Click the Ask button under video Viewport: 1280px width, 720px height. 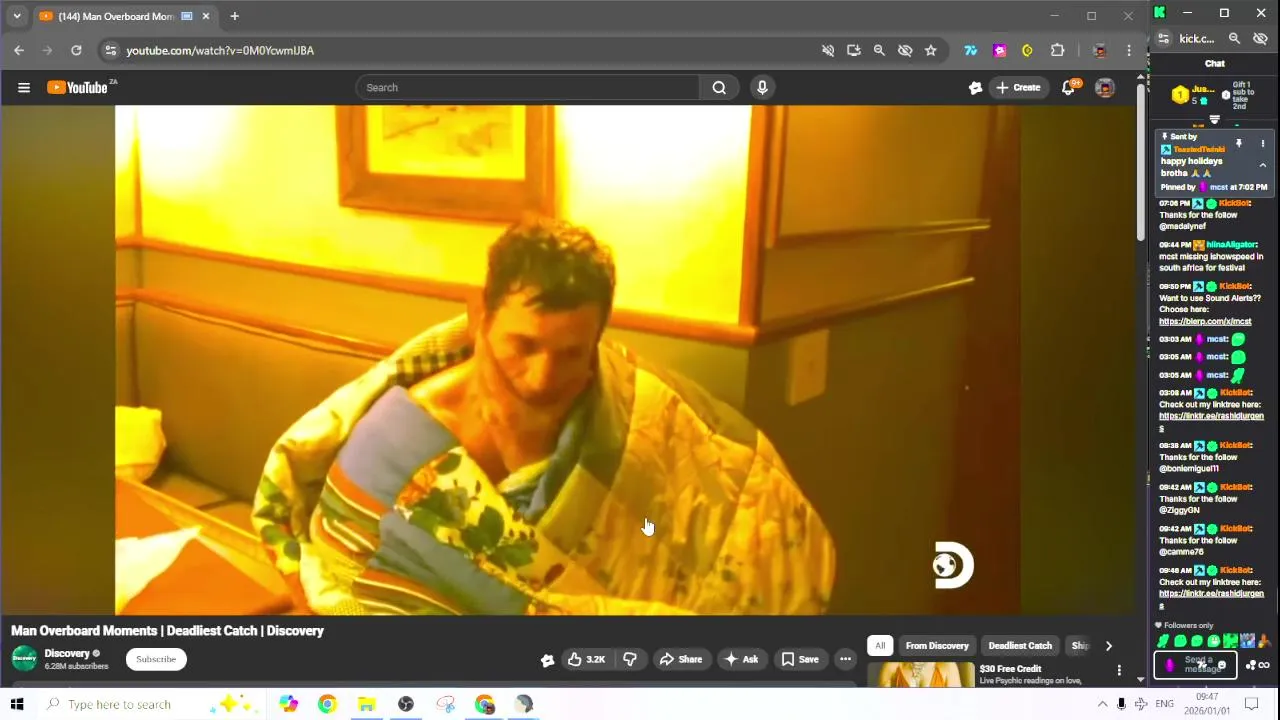pos(741,659)
